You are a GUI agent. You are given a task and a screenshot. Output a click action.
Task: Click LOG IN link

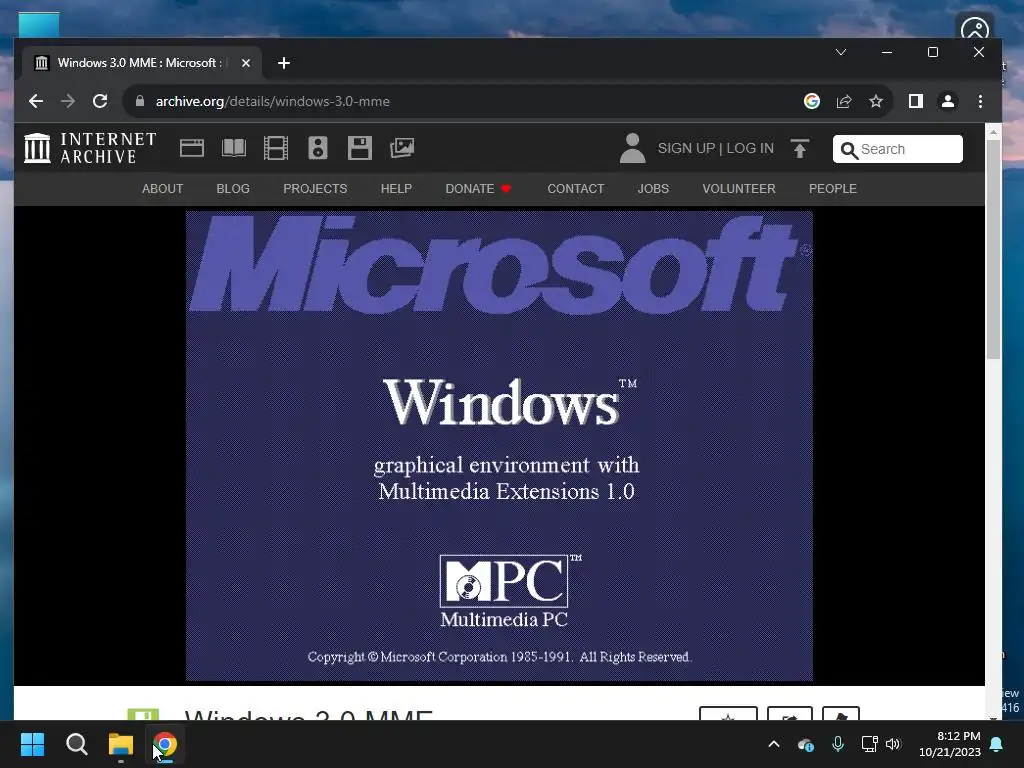750,148
